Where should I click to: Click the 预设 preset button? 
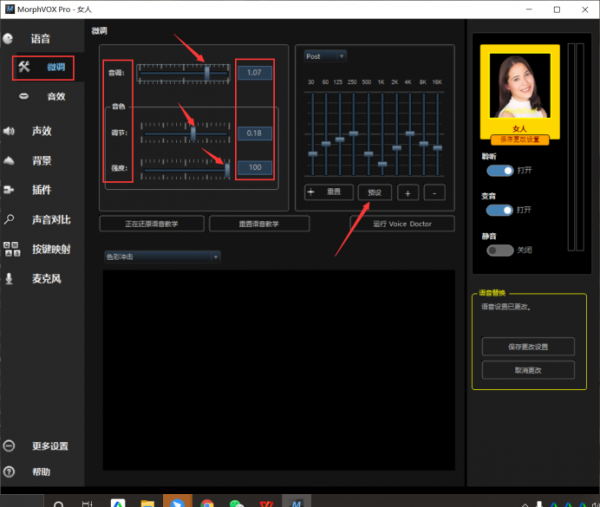375,192
